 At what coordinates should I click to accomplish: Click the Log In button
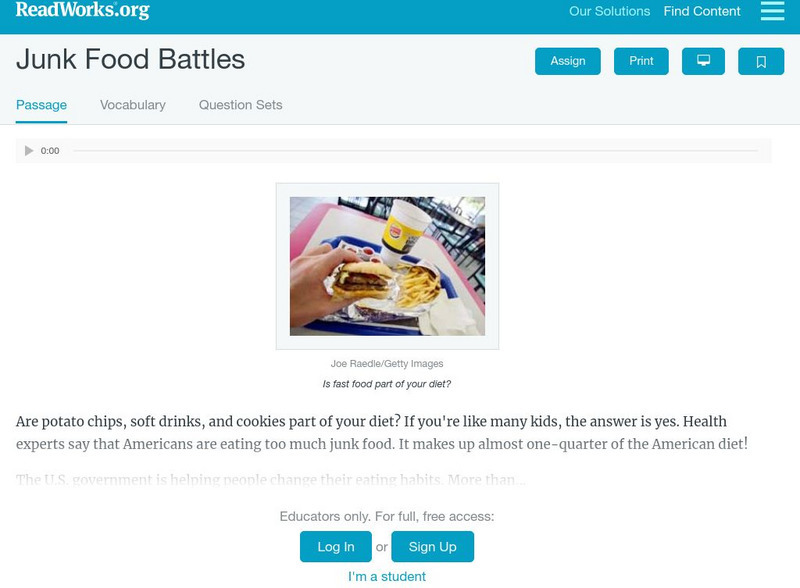335,547
